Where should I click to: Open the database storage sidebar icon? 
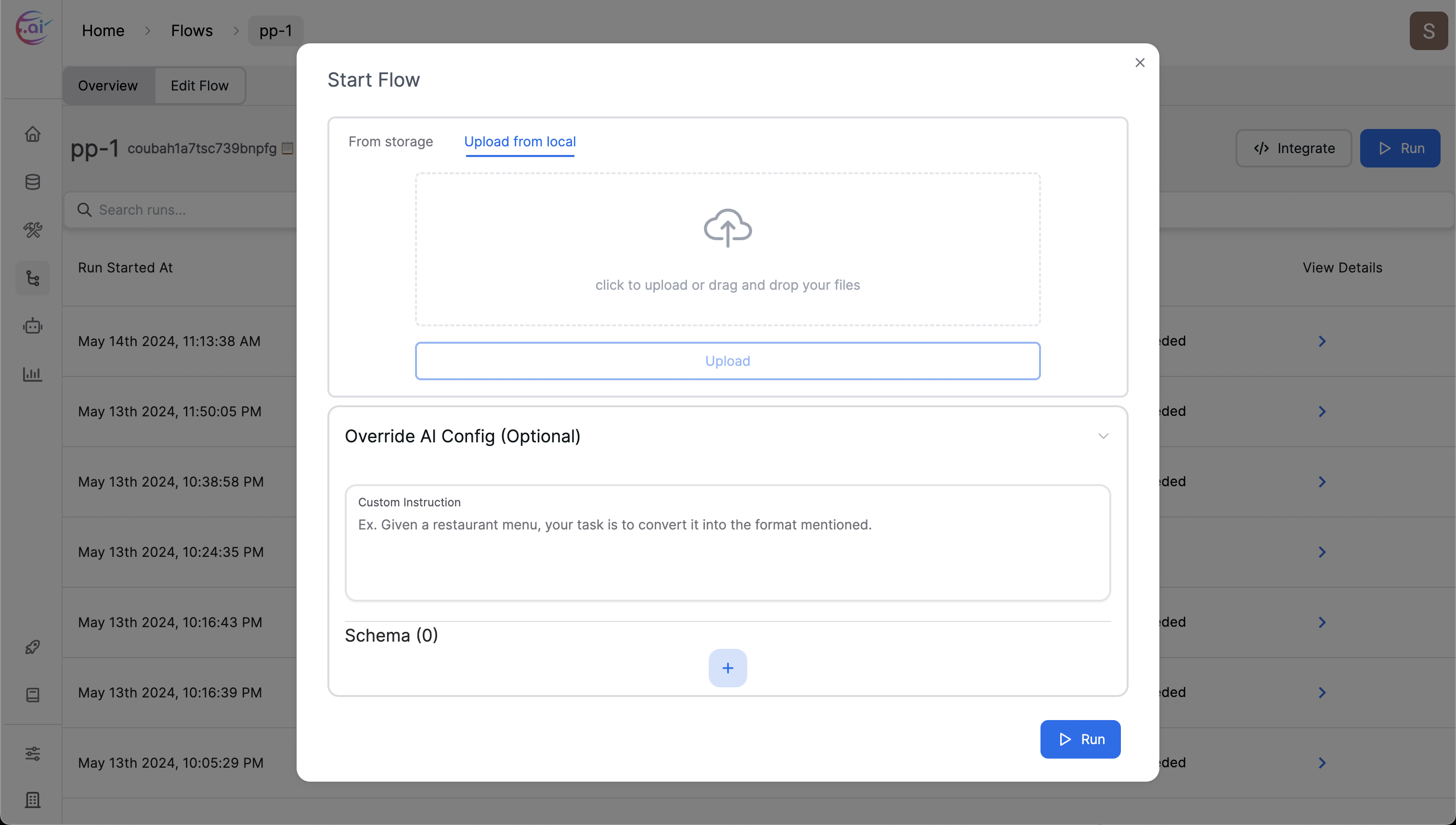(x=32, y=182)
